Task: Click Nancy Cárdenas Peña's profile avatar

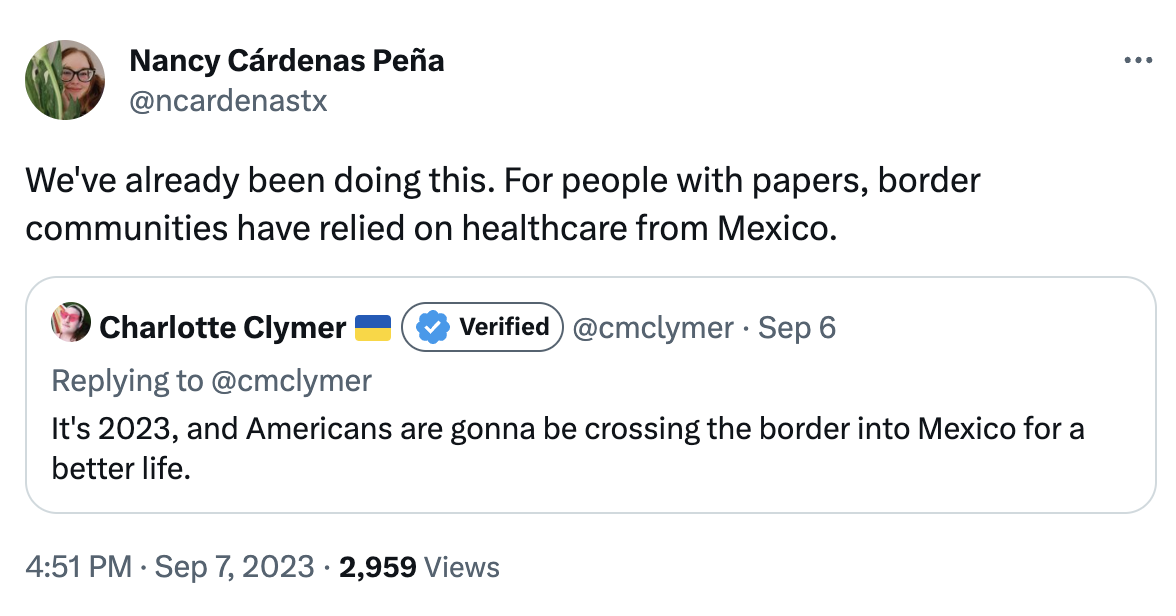Action: click(x=65, y=80)
